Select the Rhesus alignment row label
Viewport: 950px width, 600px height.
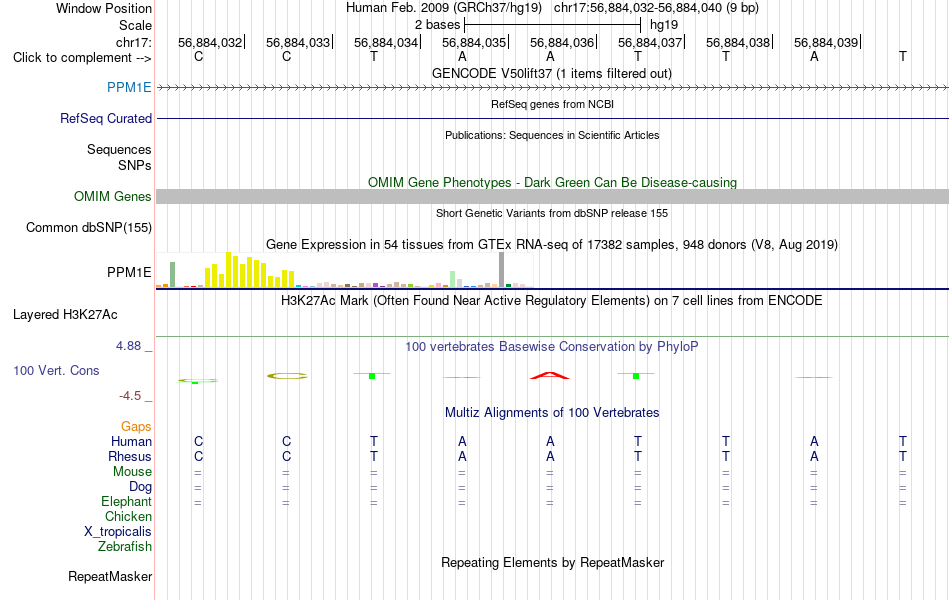[x=130, y=456]
